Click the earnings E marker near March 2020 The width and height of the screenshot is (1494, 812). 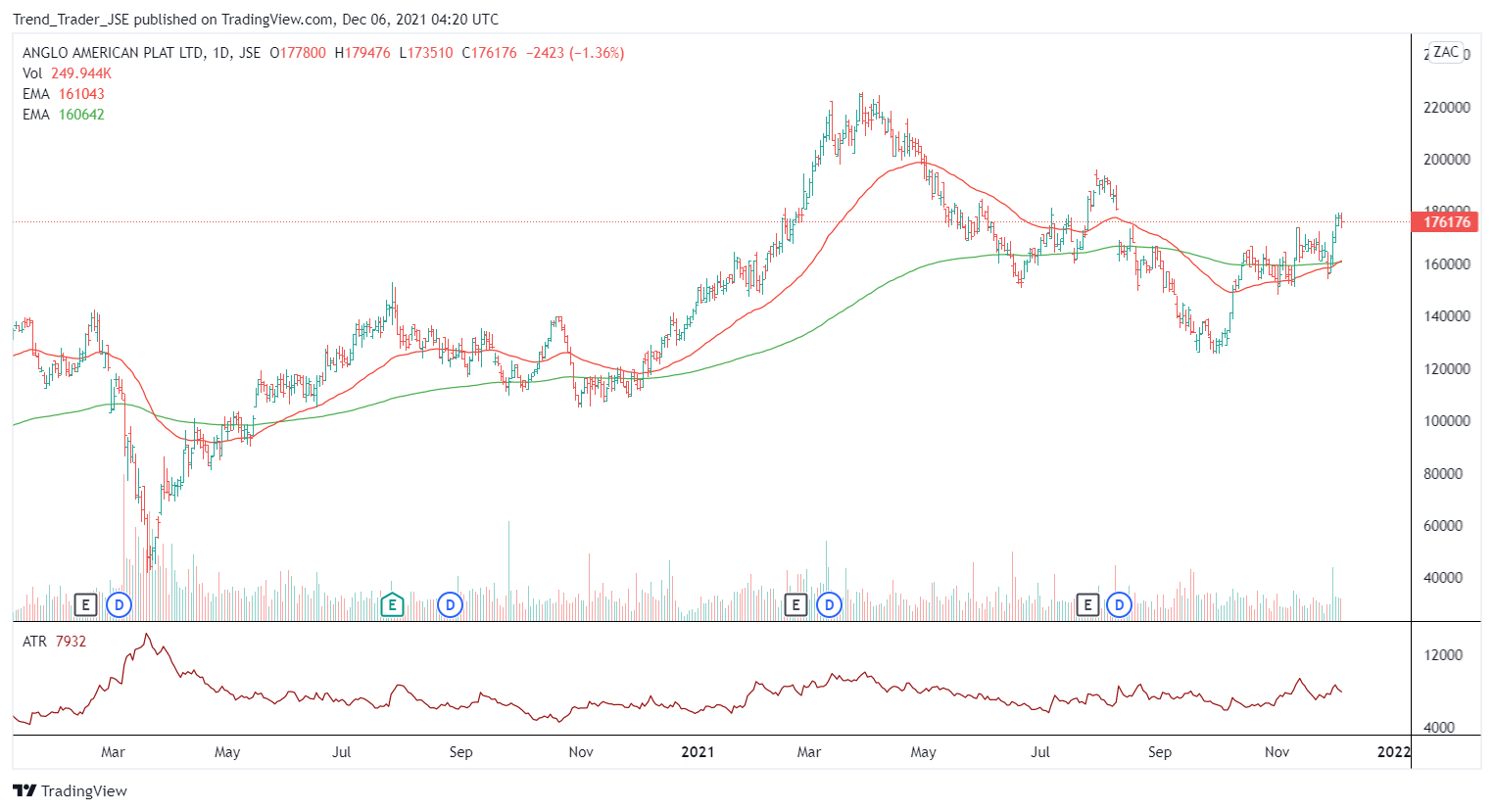85,604
